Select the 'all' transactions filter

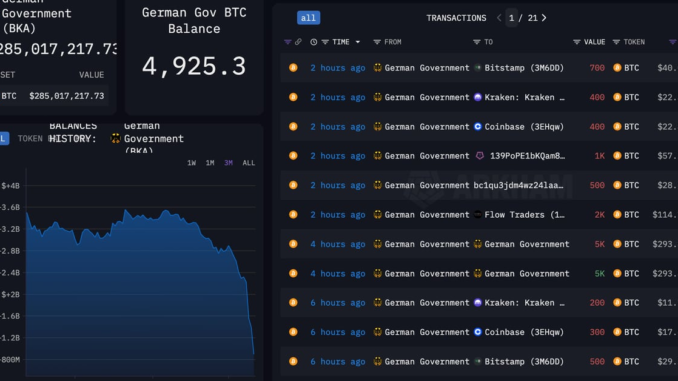[308, 18]
